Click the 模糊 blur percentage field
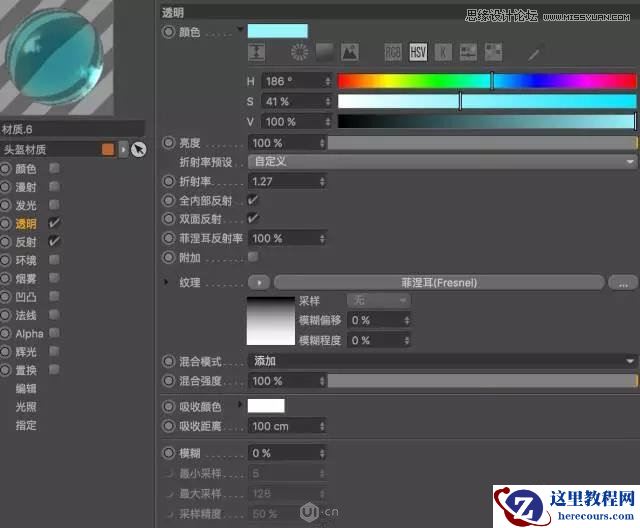 287,453
